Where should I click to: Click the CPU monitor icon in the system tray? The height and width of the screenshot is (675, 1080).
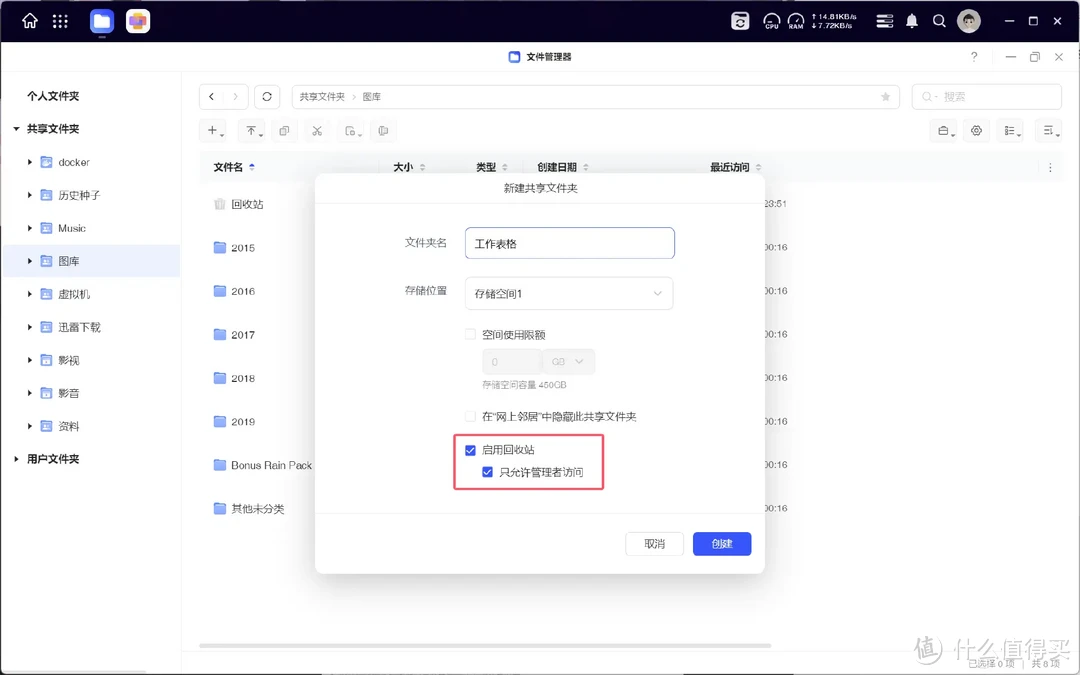pyautogui.click(x=771, y=20)
